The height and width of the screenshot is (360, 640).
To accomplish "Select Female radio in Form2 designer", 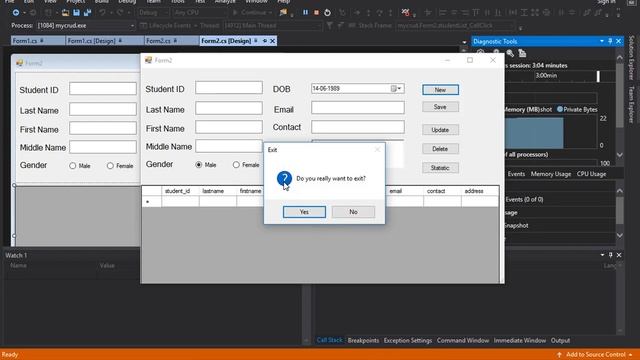I will click(110, 166).
